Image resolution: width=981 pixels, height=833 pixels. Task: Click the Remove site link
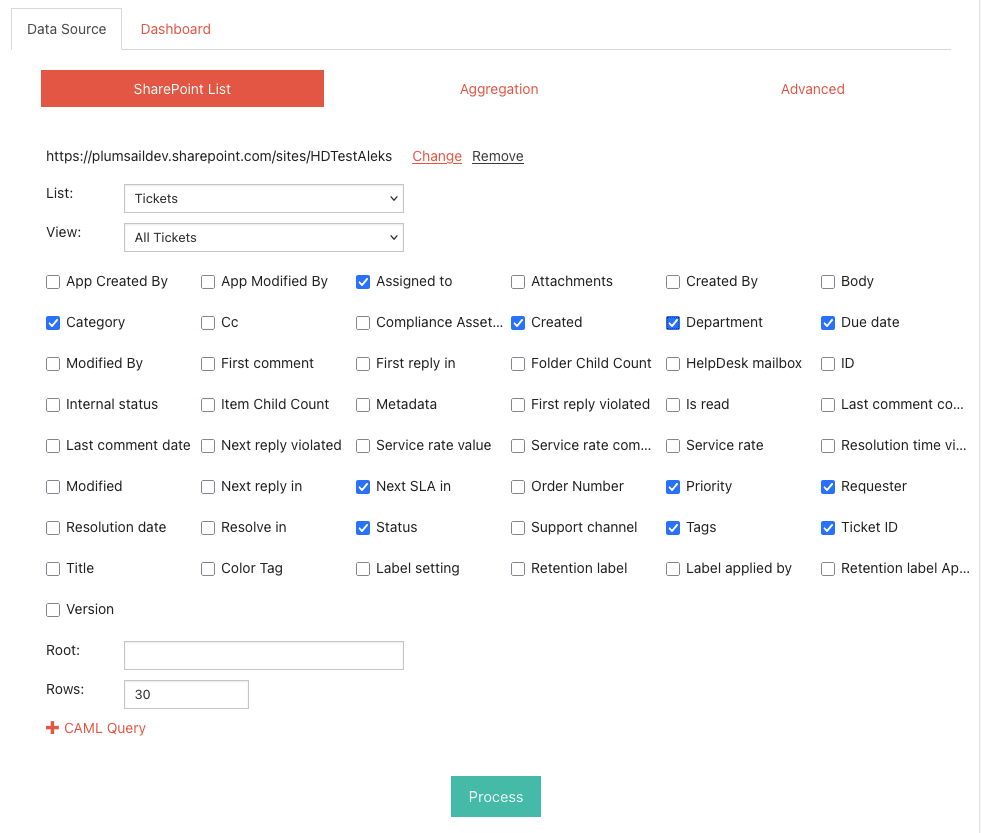pyautogui.click(x=497, y=156)
